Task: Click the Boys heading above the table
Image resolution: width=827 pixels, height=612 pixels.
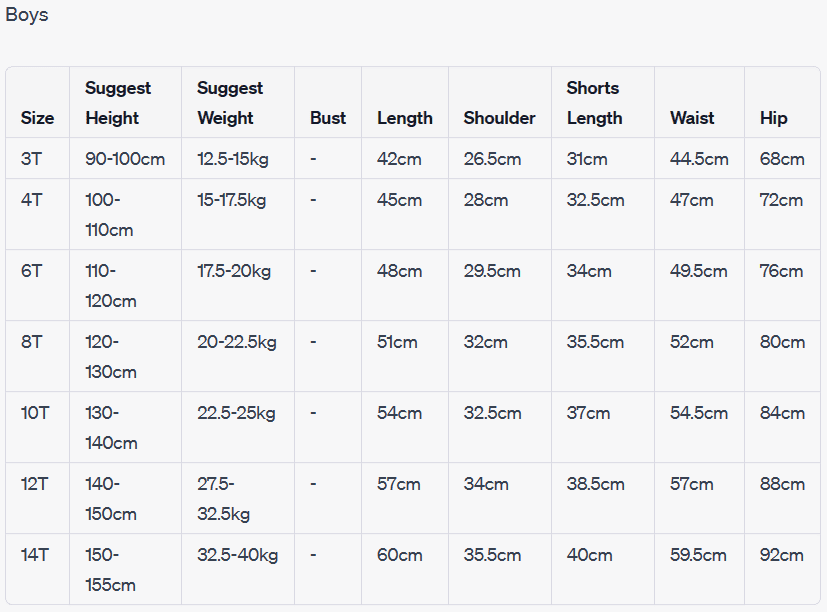Action: click(27, 15)
